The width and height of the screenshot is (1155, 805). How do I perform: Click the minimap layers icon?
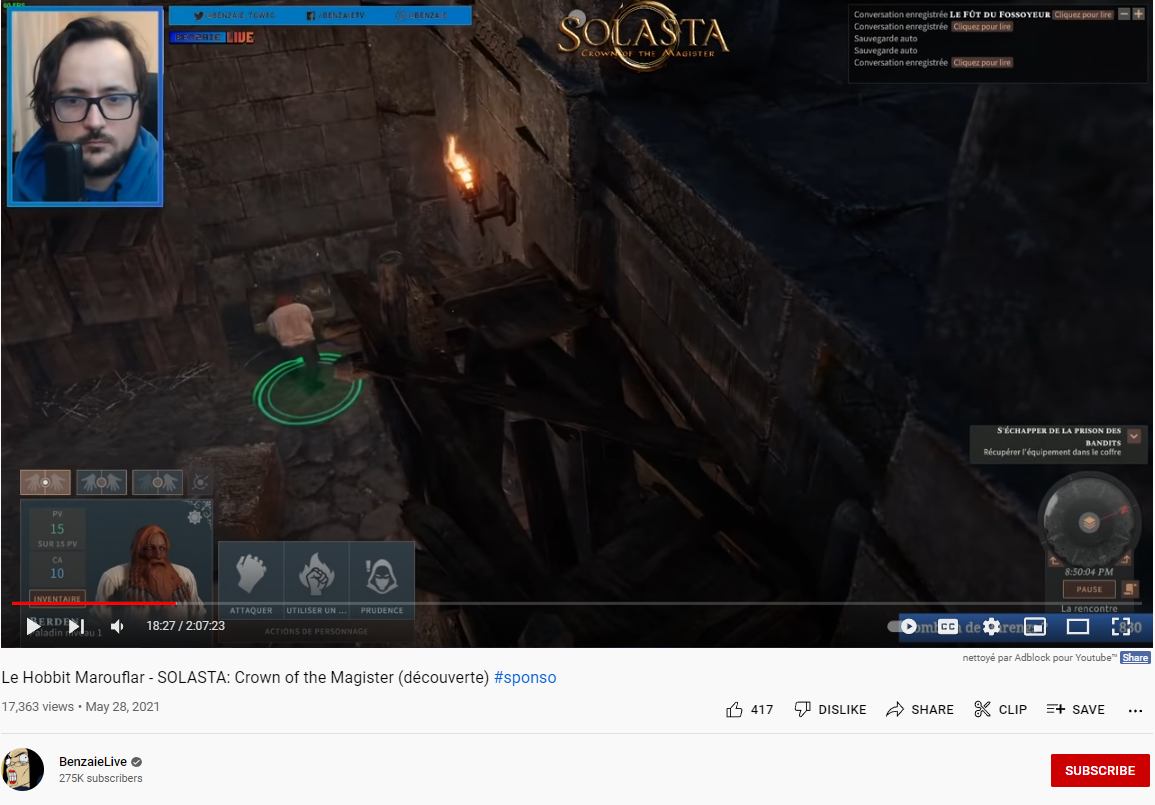pos(1089,523)
